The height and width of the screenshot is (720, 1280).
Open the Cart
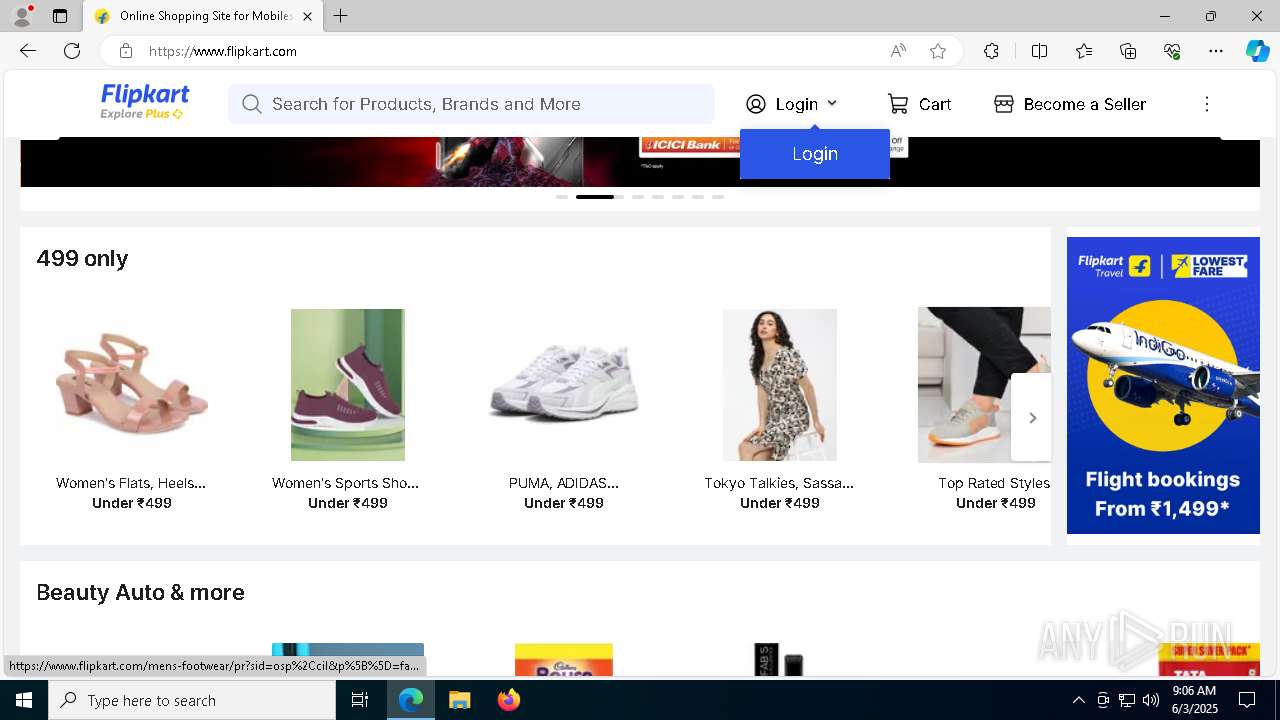pos(919,104)
